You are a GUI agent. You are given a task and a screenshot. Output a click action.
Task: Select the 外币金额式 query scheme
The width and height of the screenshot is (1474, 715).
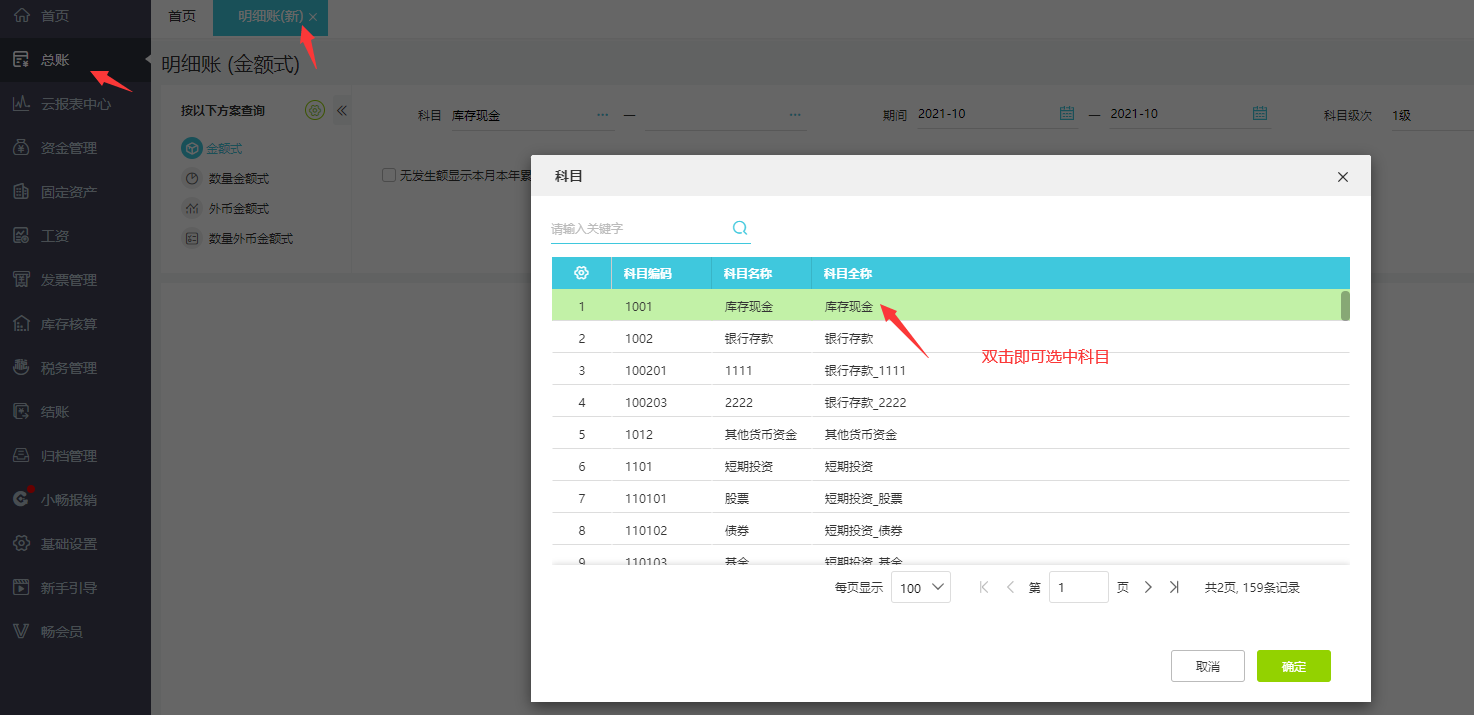click(x=238, y=209)
